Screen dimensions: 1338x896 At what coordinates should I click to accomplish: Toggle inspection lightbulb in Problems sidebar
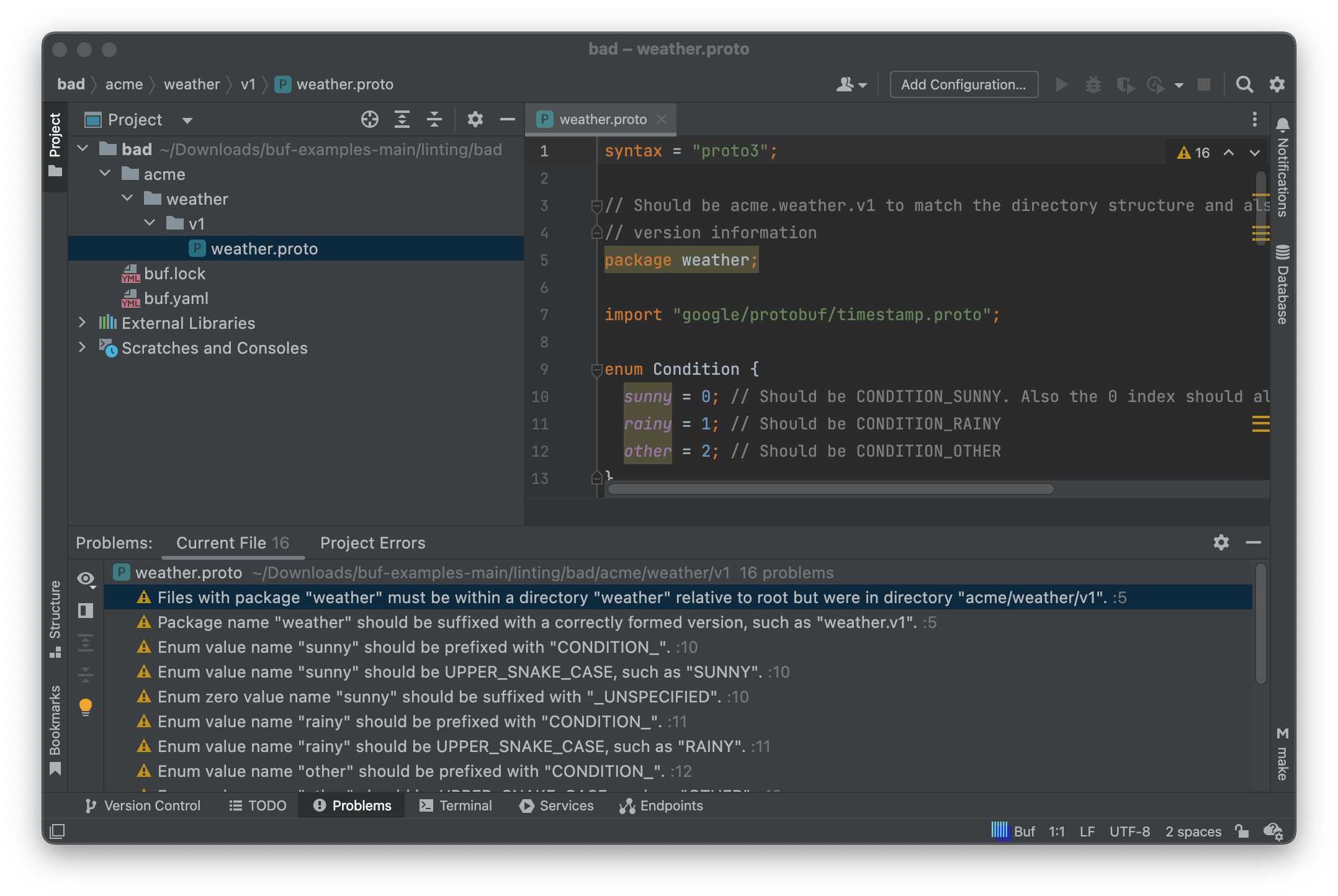pyautogui.click(x=86, y=706)
